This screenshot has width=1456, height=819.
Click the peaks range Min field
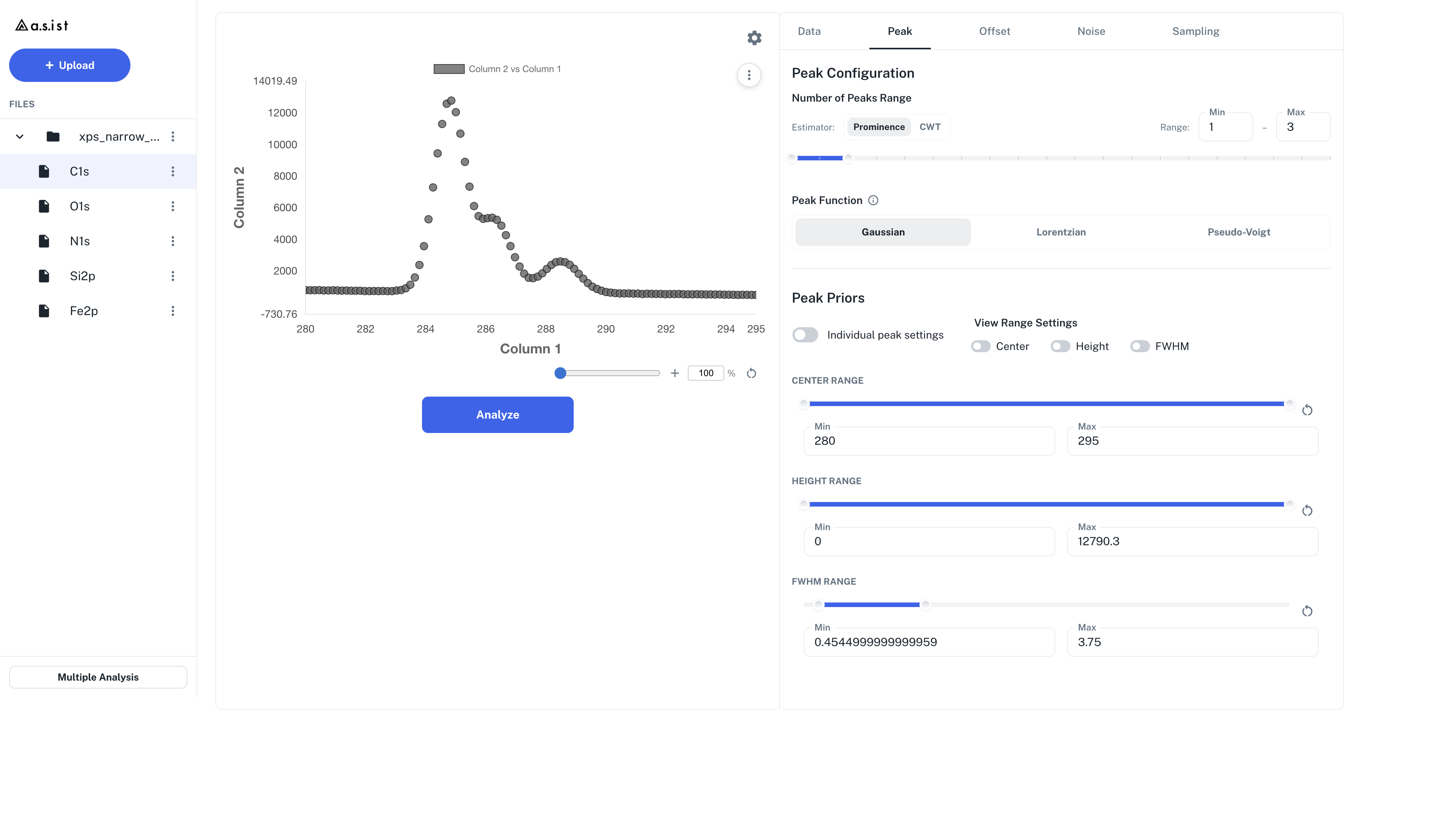[1225, 127]
